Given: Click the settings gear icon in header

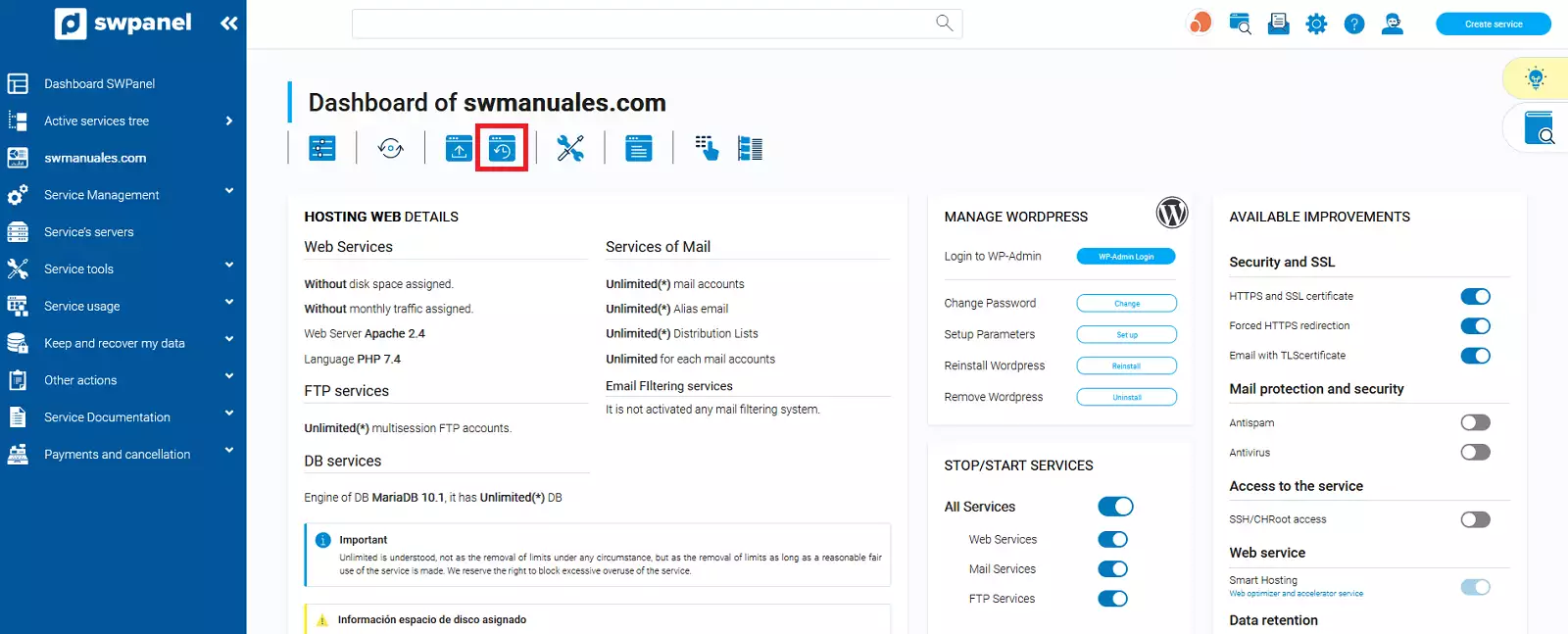Looking at the screenshot, I should coord(1316,24).
